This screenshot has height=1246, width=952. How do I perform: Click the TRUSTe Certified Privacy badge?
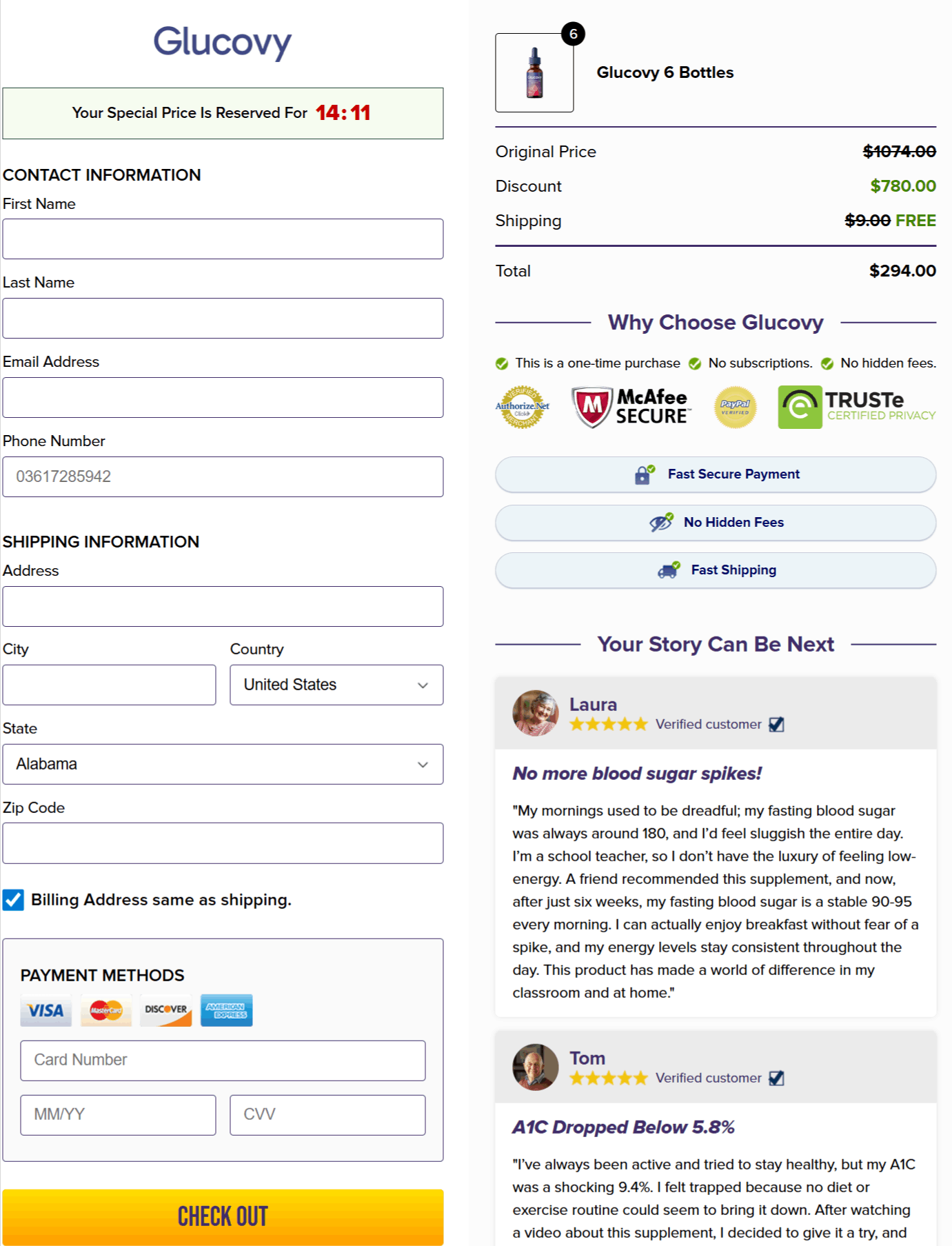(x=855, y=406)
